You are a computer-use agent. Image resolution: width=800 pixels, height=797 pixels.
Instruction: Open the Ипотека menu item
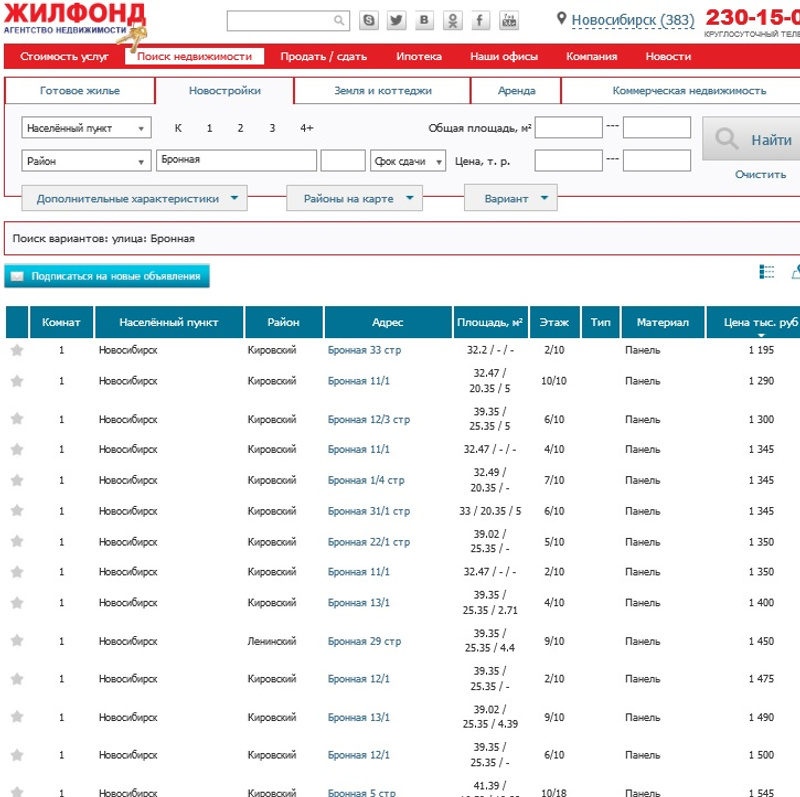coord(418,57)
